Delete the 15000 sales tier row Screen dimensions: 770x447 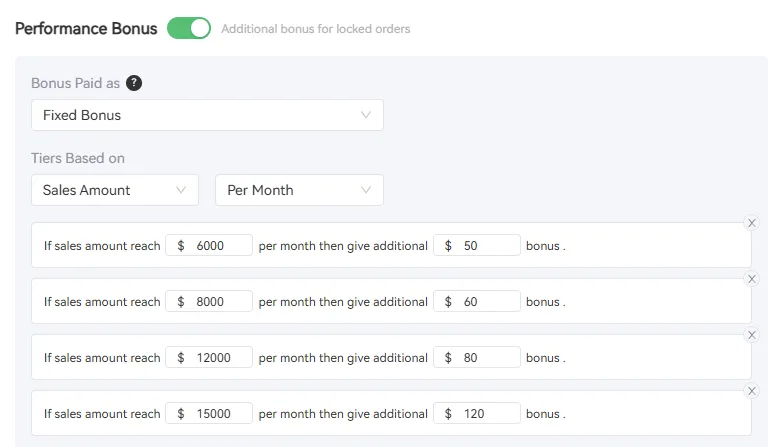752,391
